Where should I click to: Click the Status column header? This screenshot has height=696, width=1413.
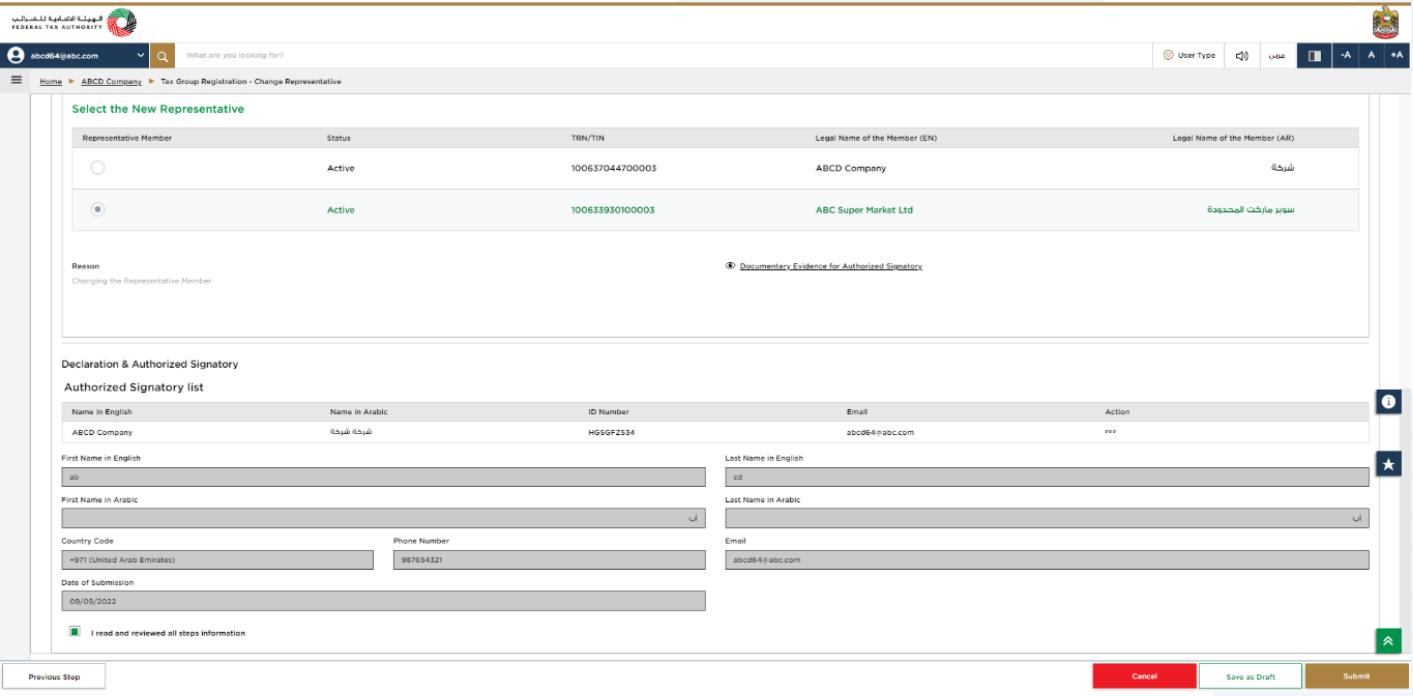coord(339,138)
